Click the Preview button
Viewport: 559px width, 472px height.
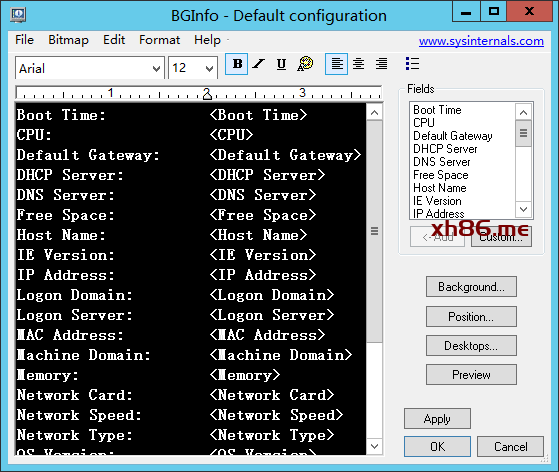point(471,375)
